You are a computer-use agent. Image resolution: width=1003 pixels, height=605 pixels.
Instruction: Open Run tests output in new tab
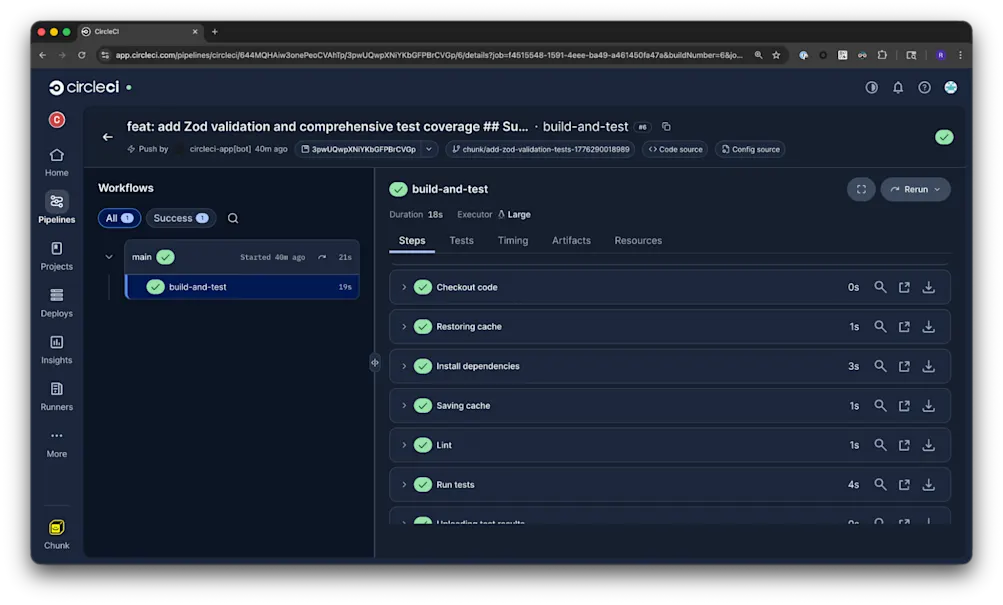pos(904,484)
